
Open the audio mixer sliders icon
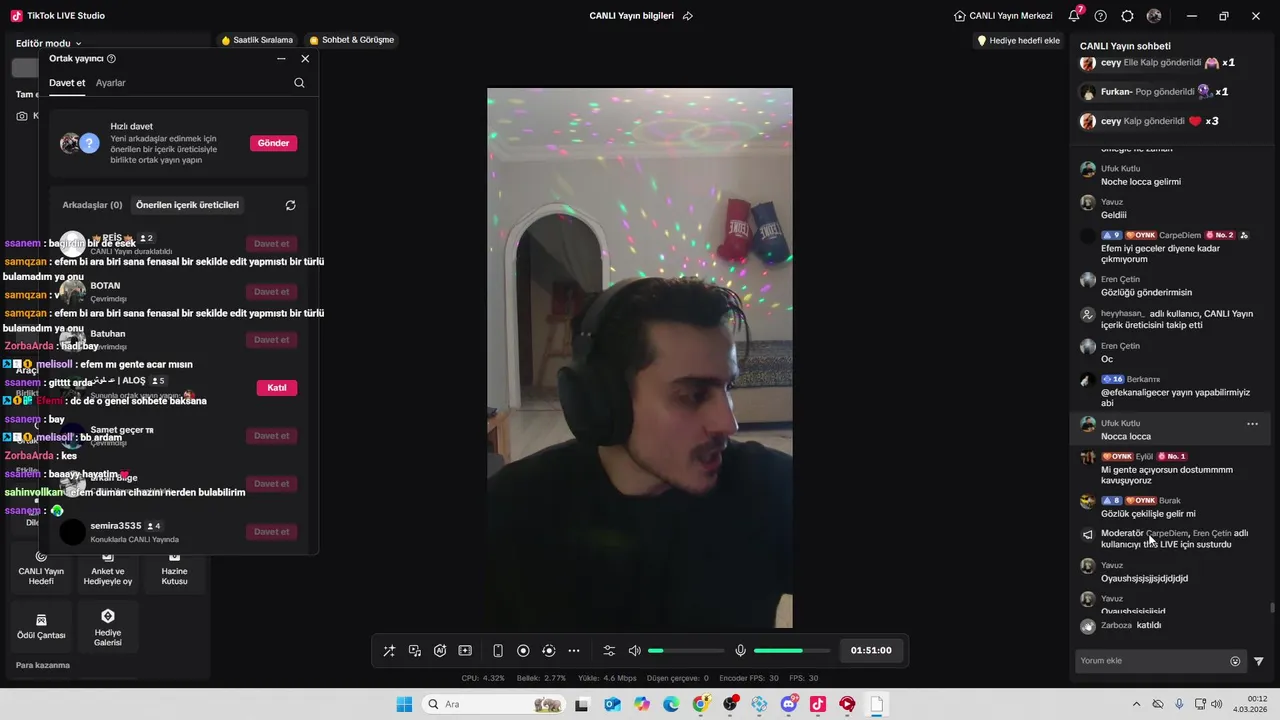click(609, 651)
